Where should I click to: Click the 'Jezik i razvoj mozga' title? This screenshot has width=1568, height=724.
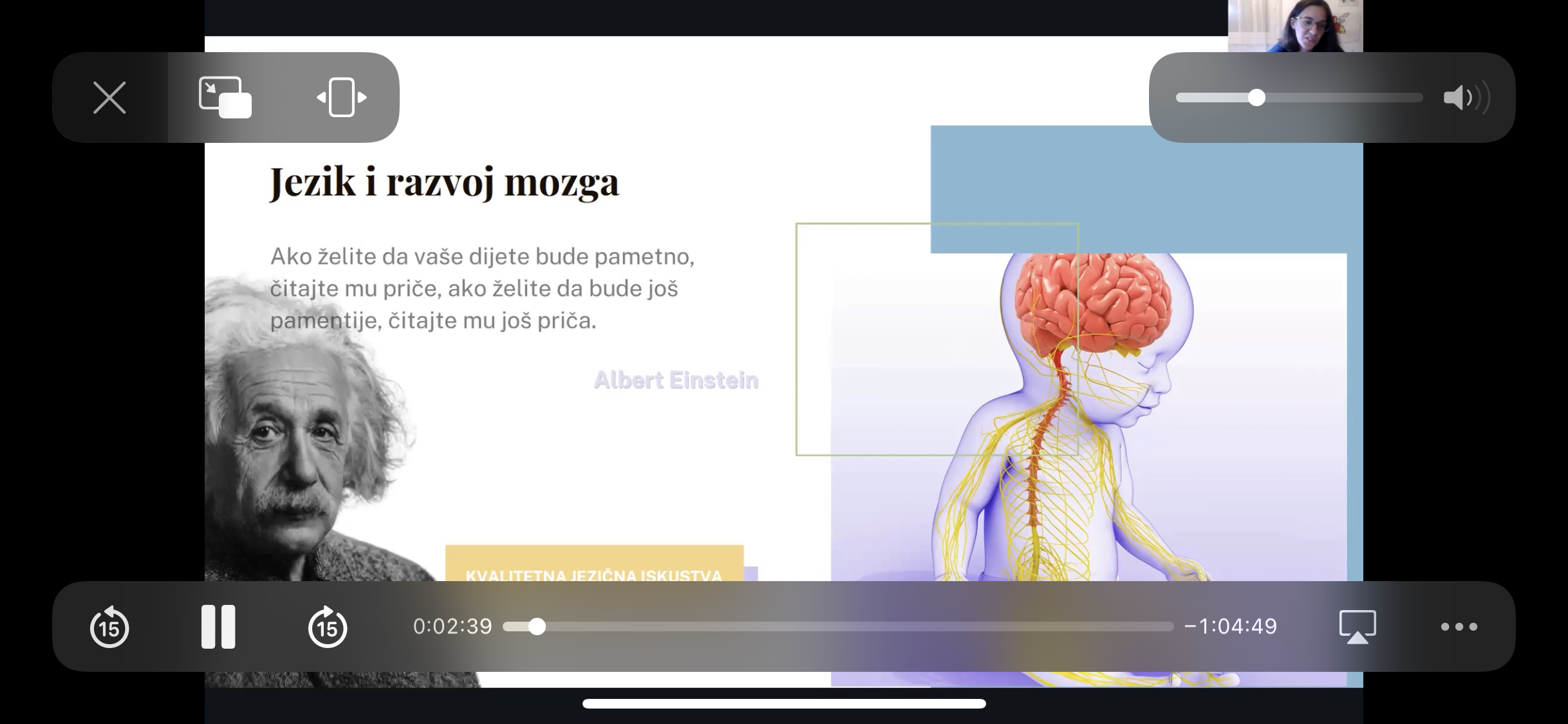(x=444, y=182)
